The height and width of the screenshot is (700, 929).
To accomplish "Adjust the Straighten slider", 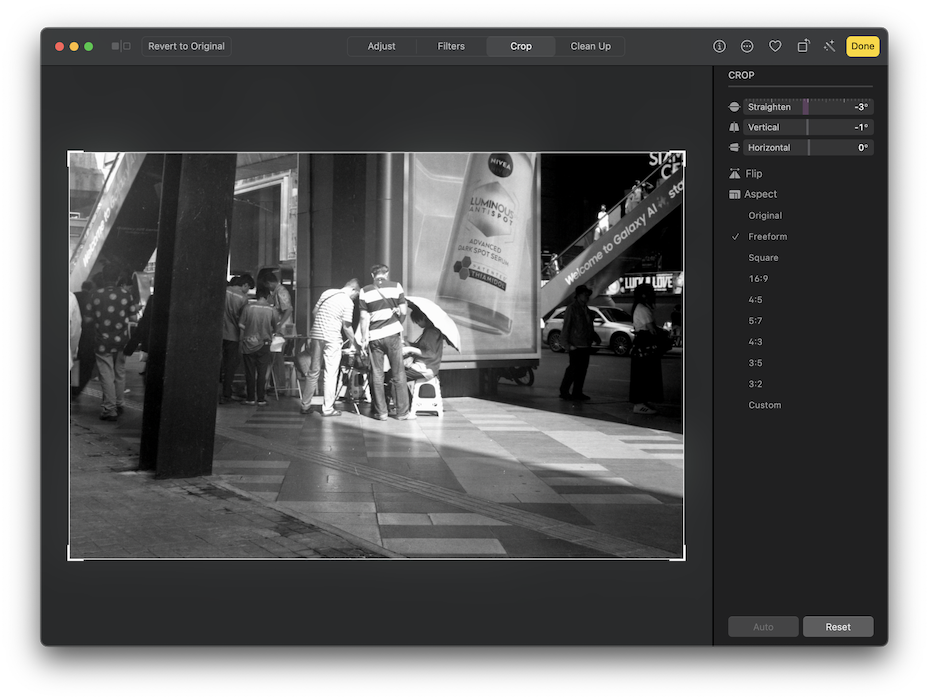I will 808,107.
